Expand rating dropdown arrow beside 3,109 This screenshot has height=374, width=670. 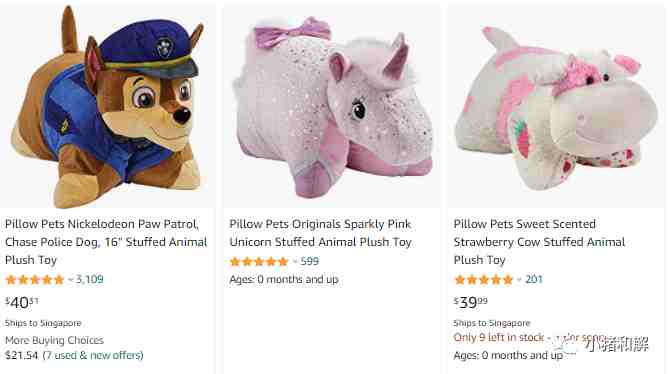pos(71,280)
